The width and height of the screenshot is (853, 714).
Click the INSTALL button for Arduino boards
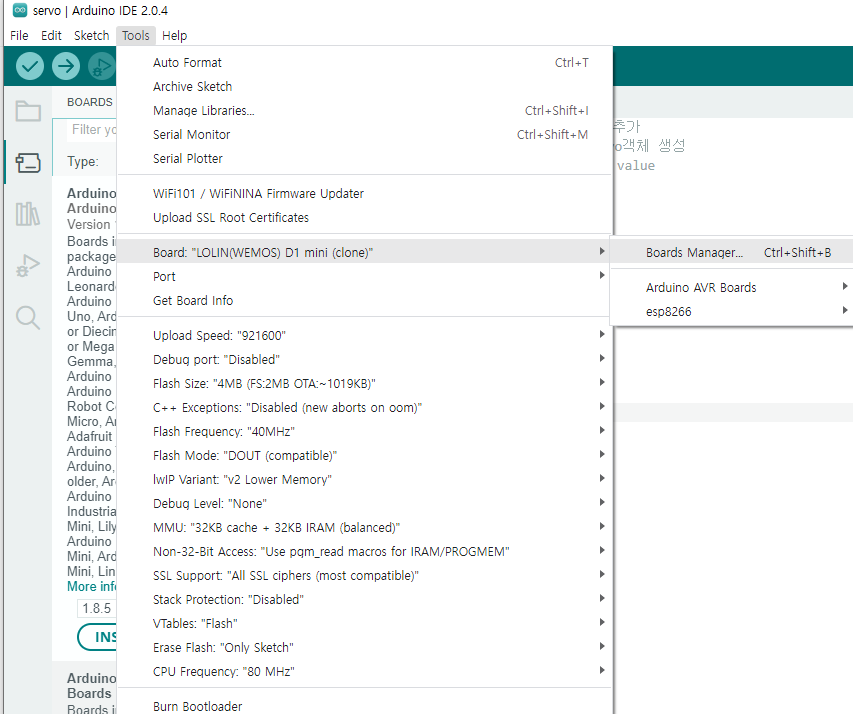pos(97,637)
